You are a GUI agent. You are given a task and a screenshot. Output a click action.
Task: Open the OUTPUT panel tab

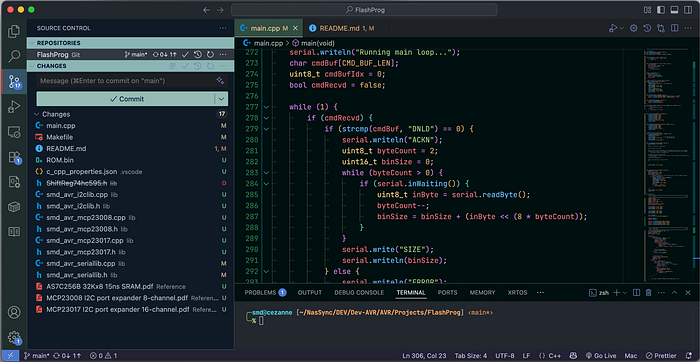(310, 293)
